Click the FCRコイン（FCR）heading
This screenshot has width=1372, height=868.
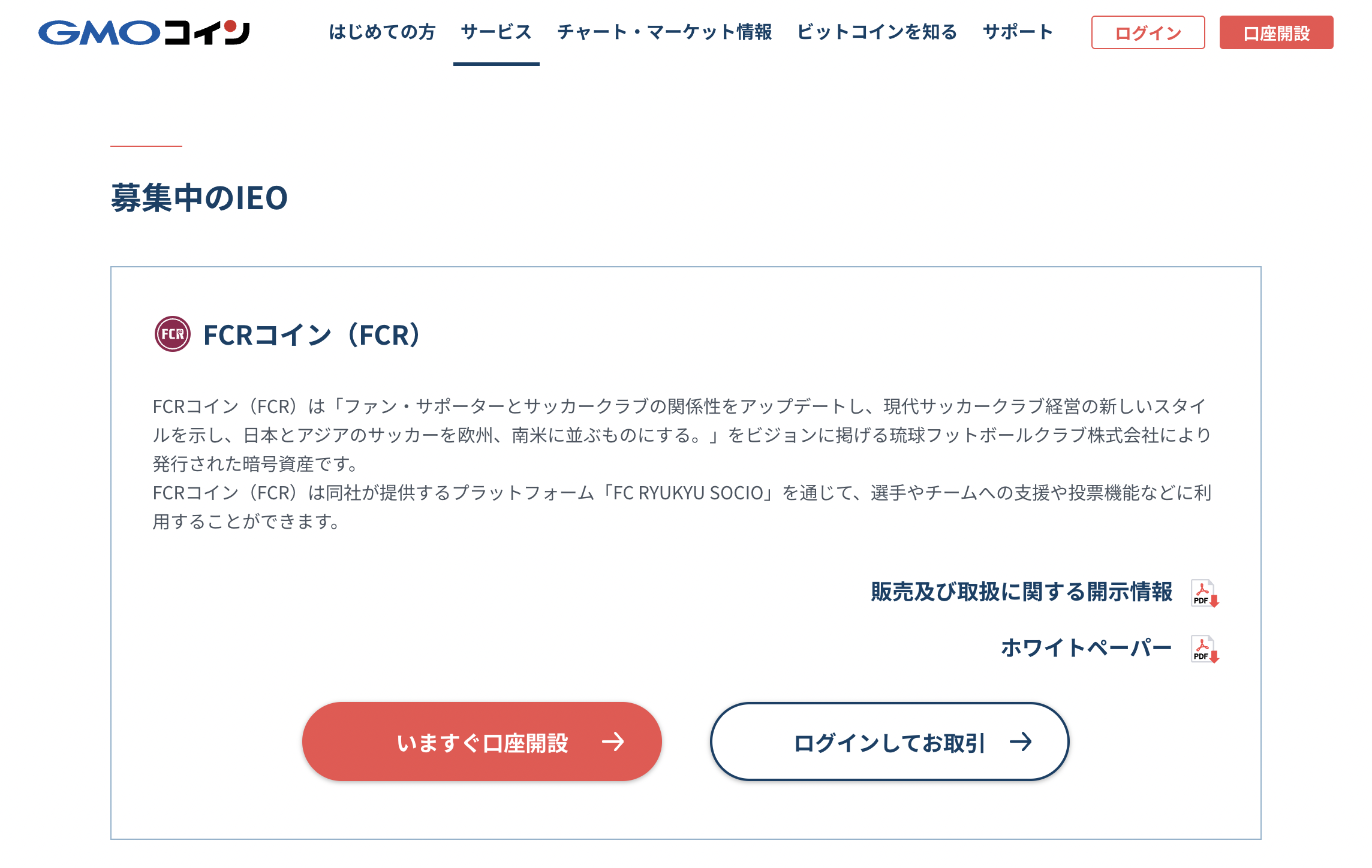312,334
